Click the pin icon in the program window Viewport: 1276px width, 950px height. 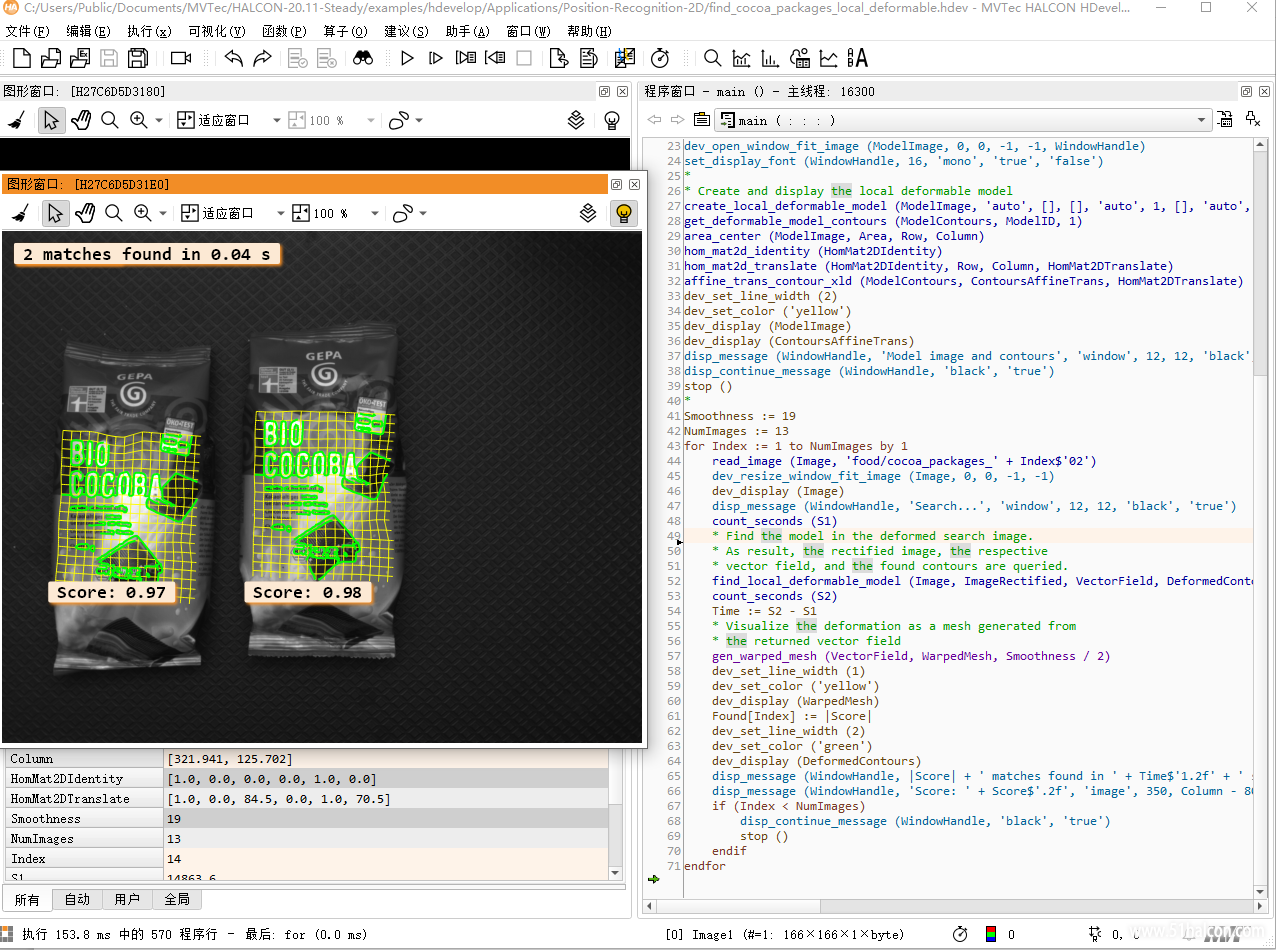coord(1253,120)
